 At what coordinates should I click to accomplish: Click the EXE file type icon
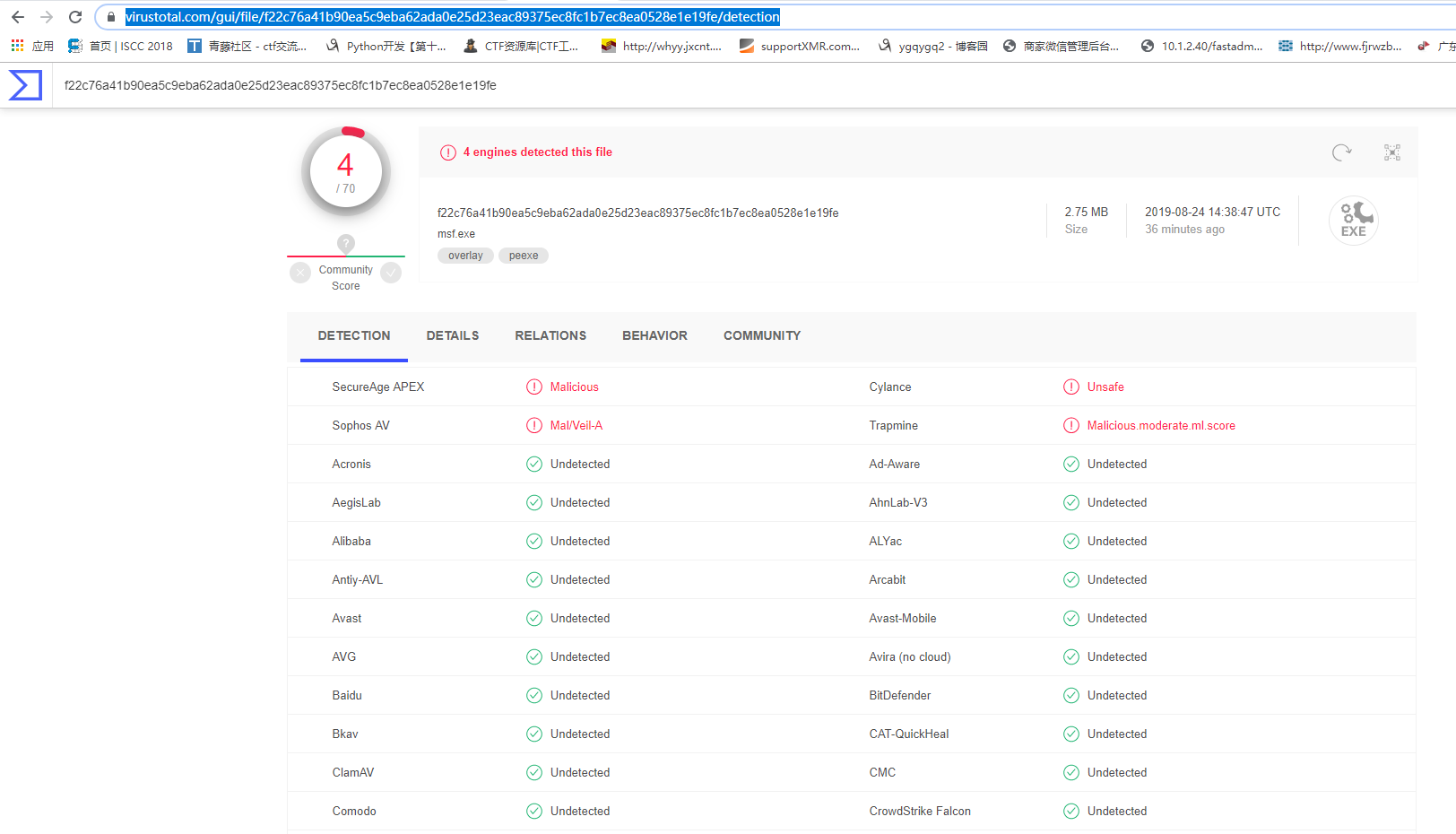[x=1353, y=221]
